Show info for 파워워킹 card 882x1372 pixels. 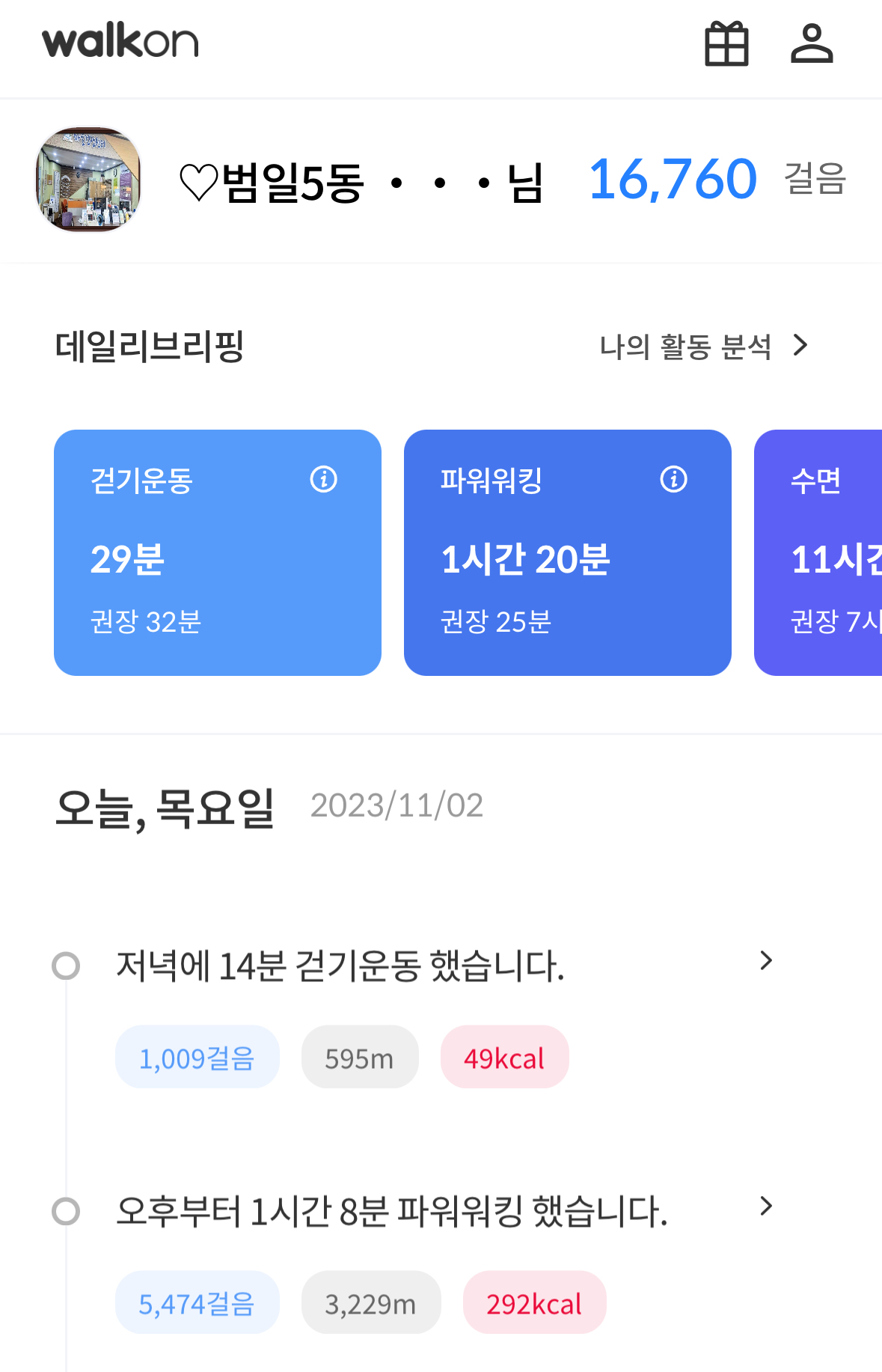click(673, 479)
